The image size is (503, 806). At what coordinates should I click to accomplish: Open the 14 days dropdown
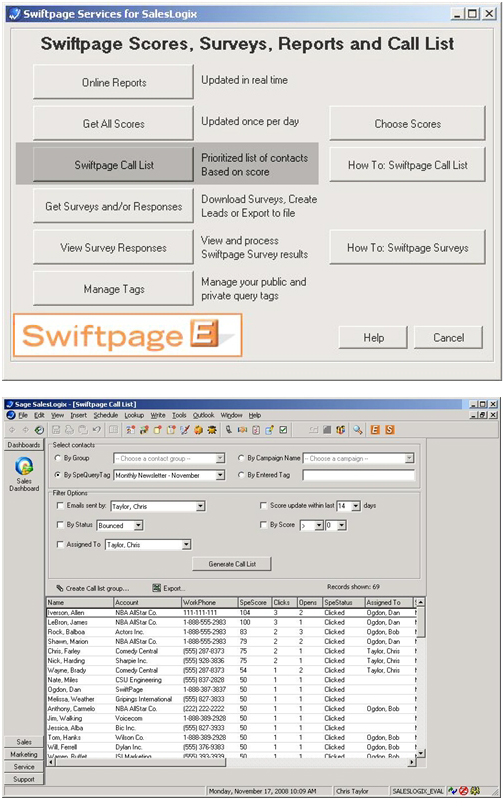pos(348,506)
